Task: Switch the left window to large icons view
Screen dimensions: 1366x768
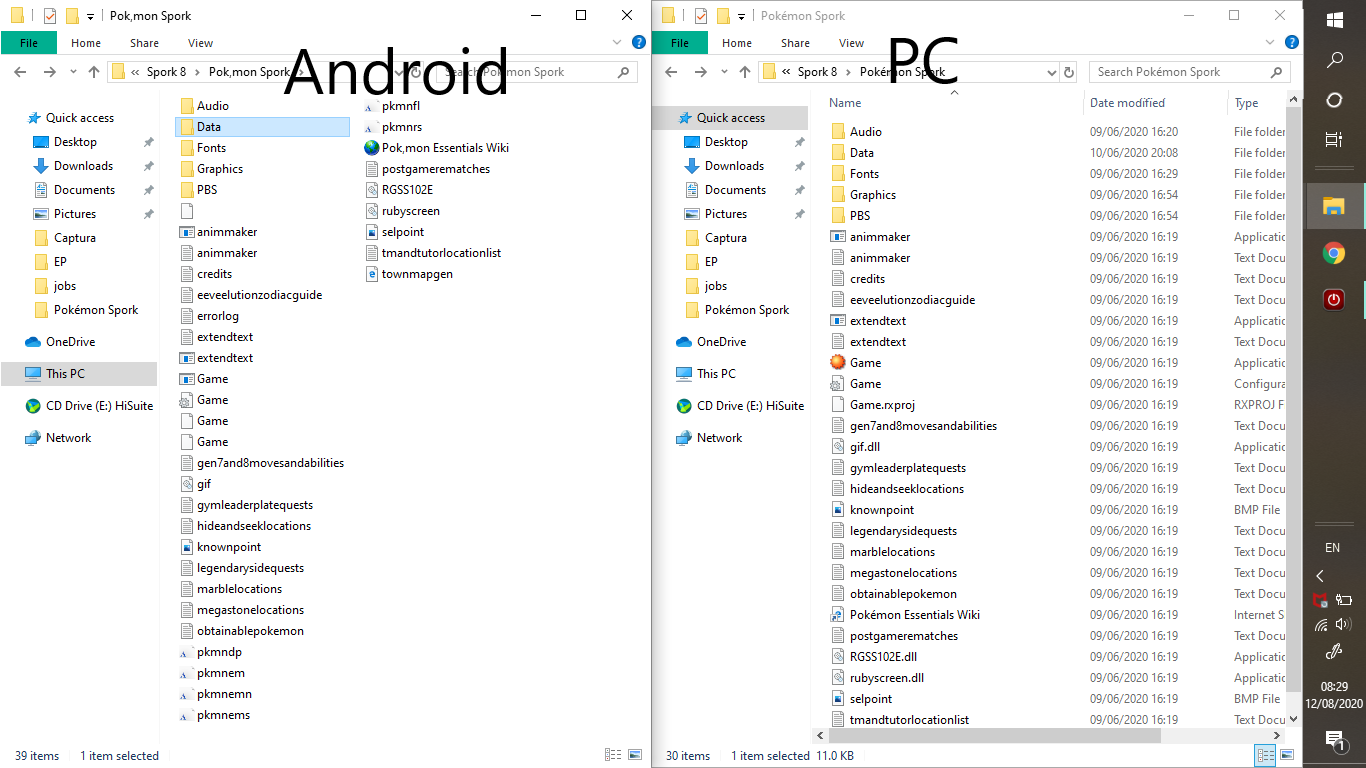Action: (634, 755)
